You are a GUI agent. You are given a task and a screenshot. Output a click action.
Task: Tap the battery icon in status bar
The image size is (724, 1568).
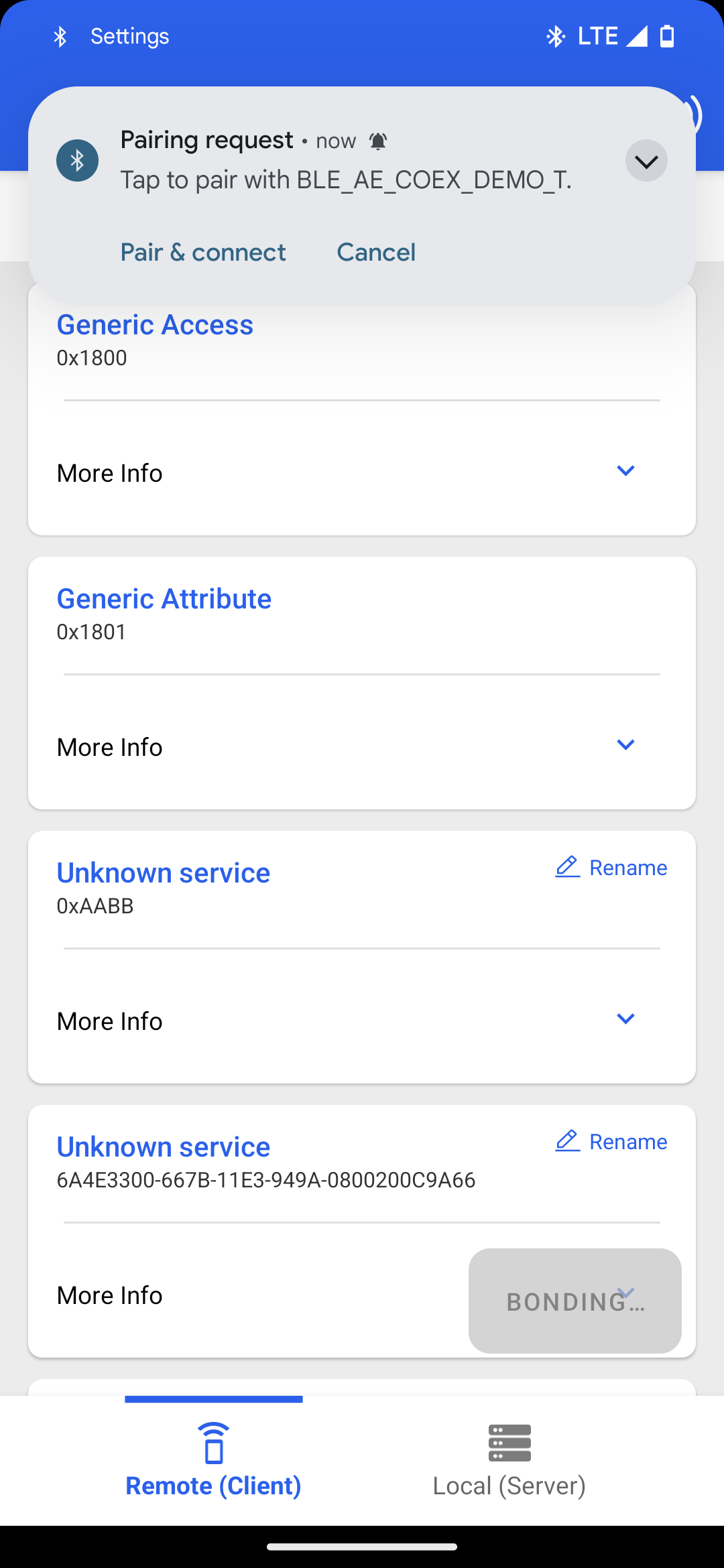click(667, 36)
